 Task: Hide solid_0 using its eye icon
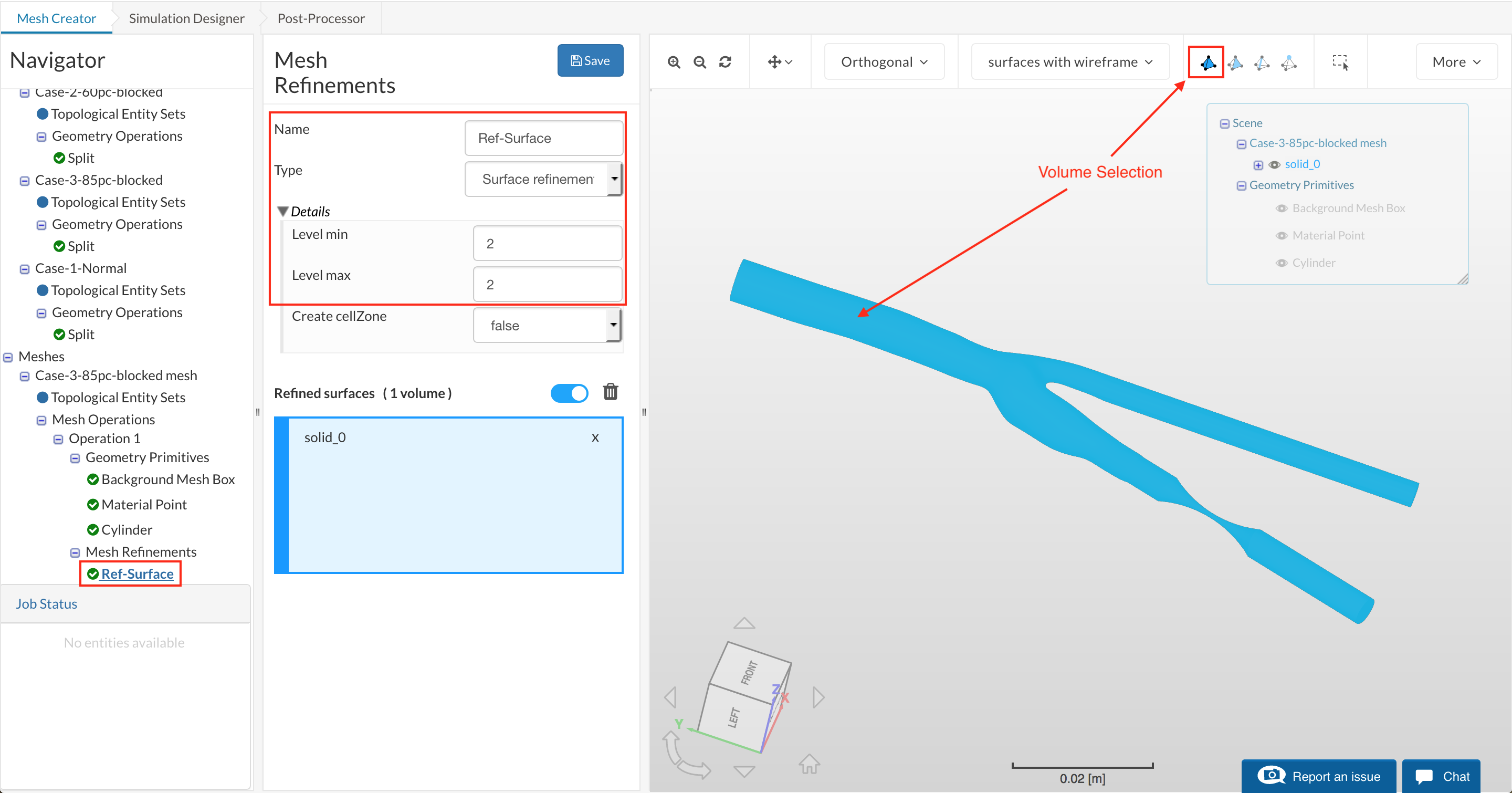1274,165
